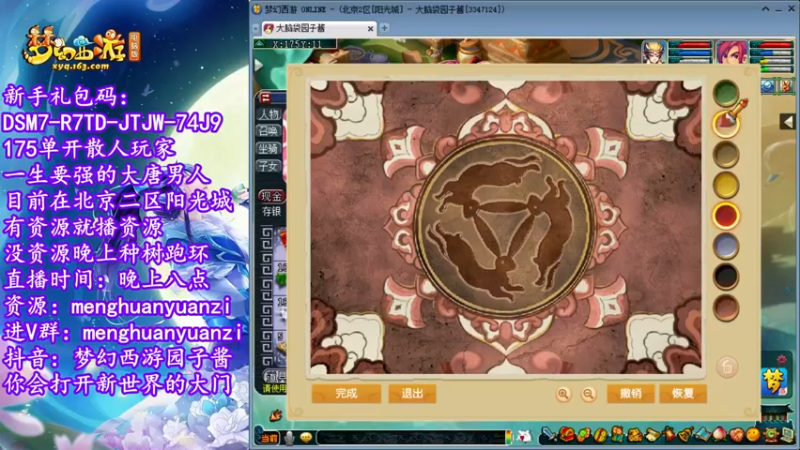This screenshot has height=450, width=800.
Task: Click the 撤销 (Undo) button
Action: [631, 393]
